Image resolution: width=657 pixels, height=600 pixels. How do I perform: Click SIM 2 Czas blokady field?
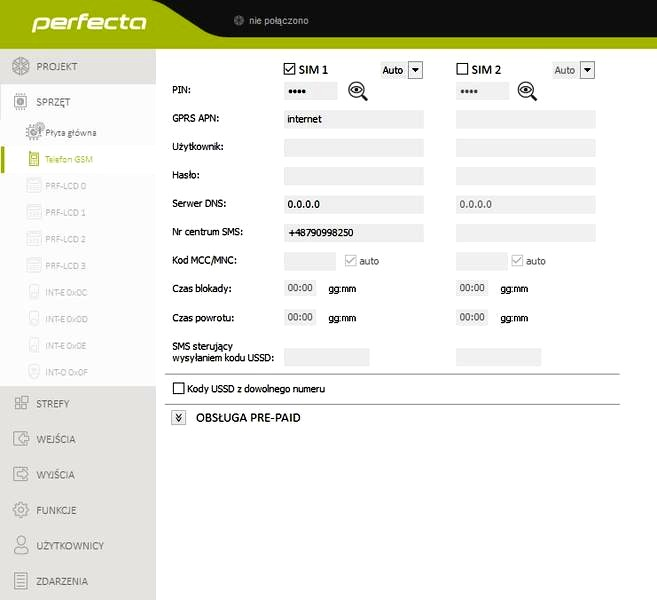point(472,288)
